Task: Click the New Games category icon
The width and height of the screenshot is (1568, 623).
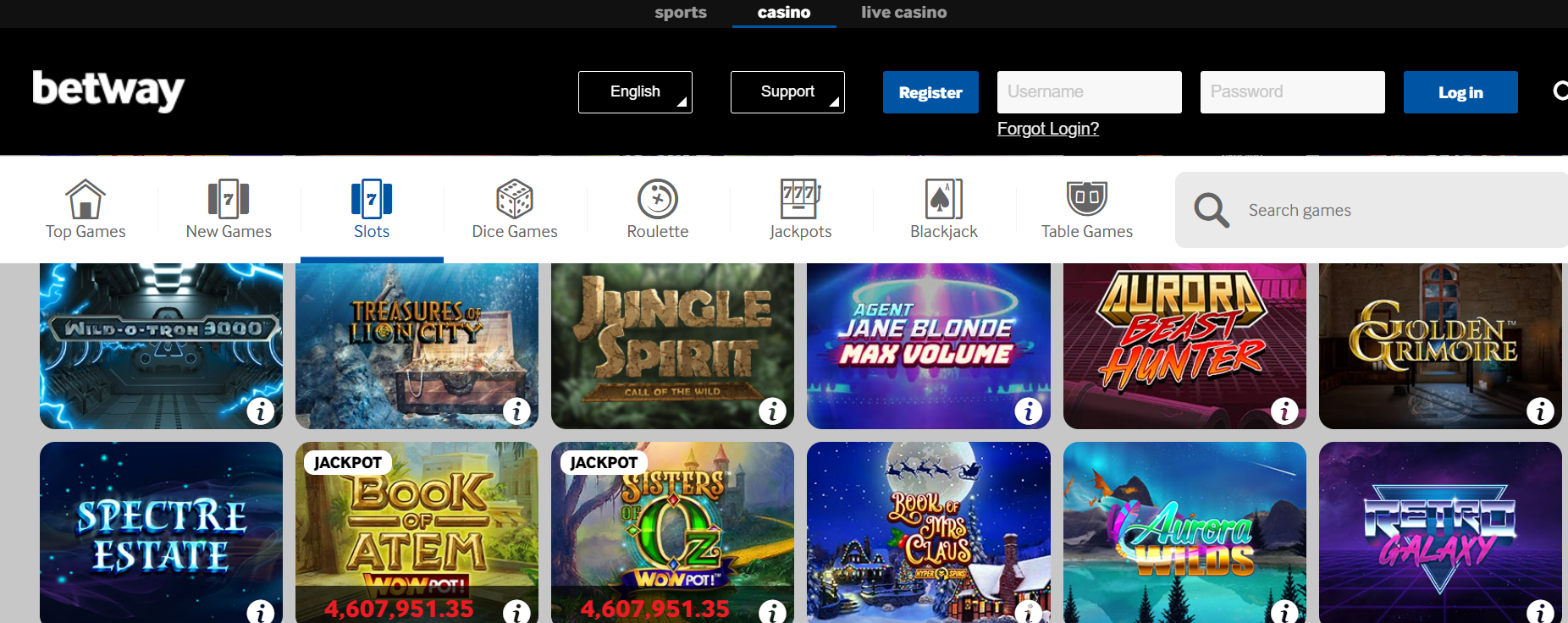Action: 229,200
